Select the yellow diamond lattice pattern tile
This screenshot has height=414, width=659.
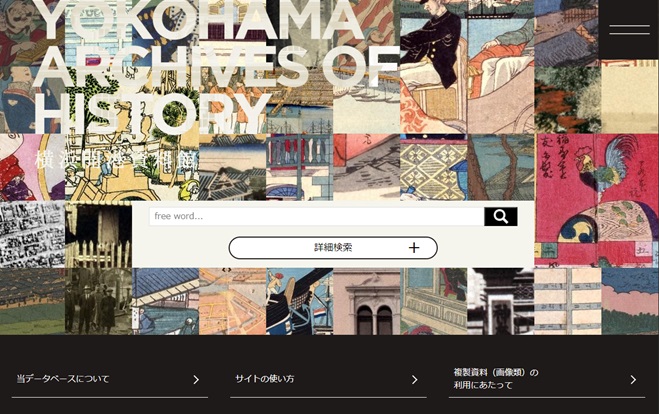[x=434, y=167]
